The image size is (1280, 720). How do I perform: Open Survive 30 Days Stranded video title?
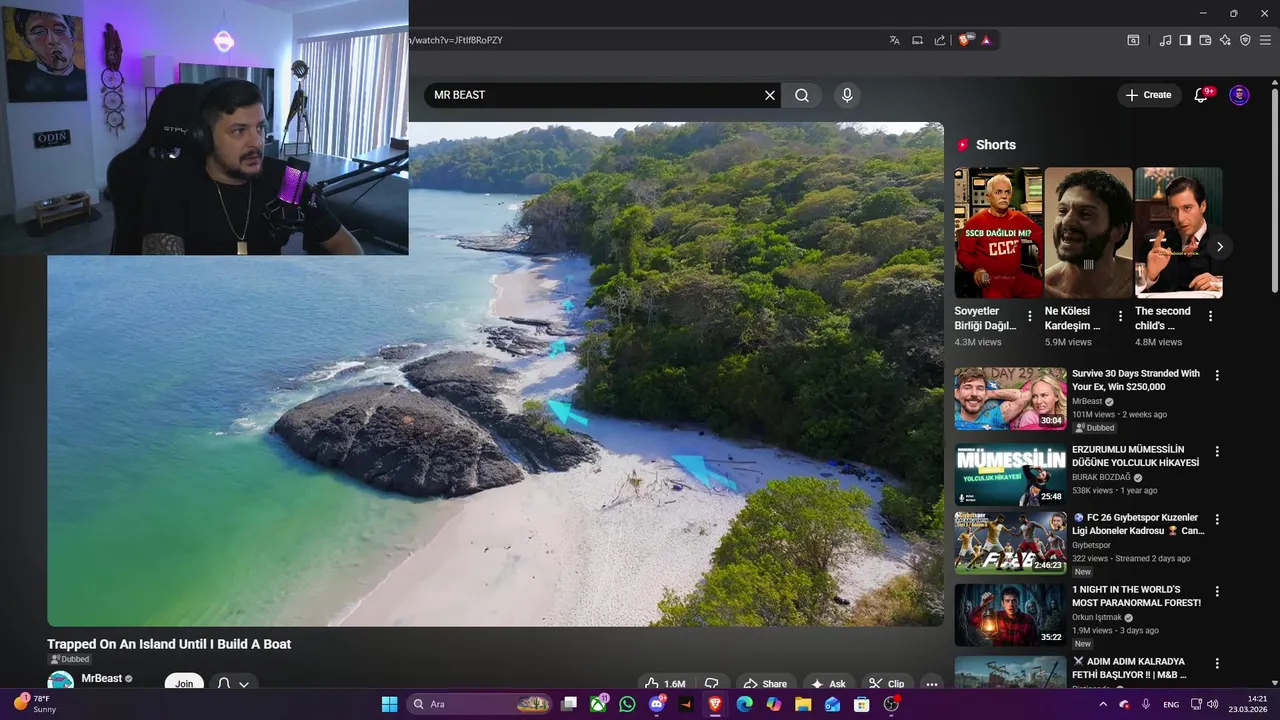[1136, 380]
